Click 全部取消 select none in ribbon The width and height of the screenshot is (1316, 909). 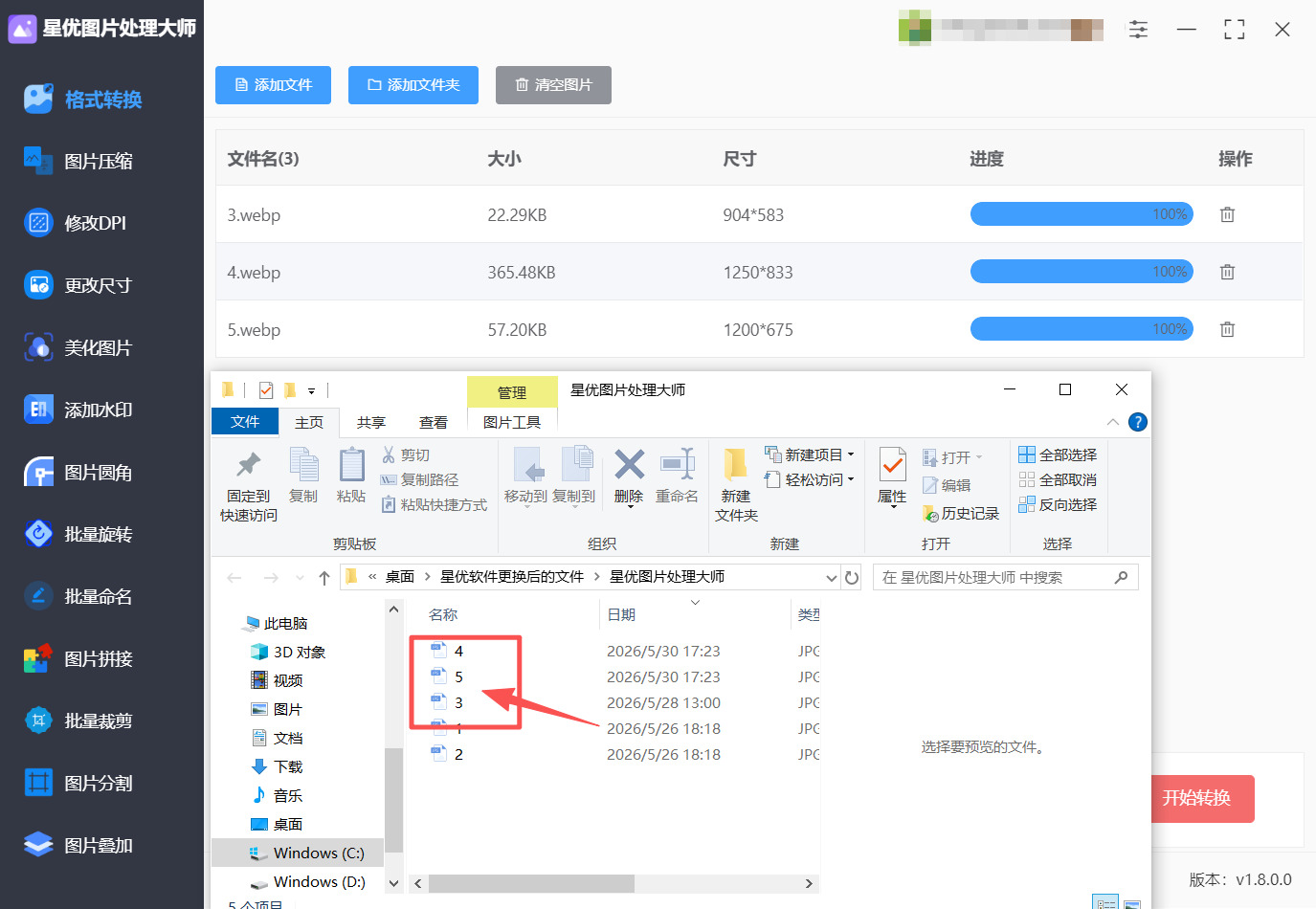[1058, 479]
